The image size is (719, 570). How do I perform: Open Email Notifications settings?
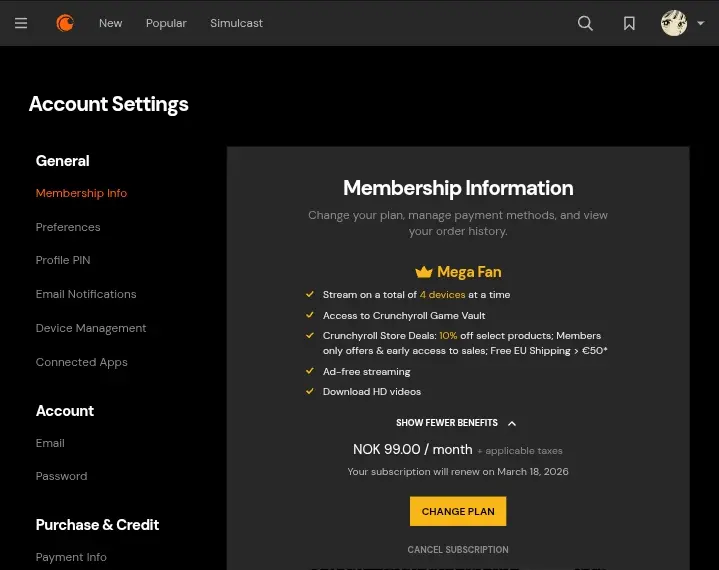point(86,294)
